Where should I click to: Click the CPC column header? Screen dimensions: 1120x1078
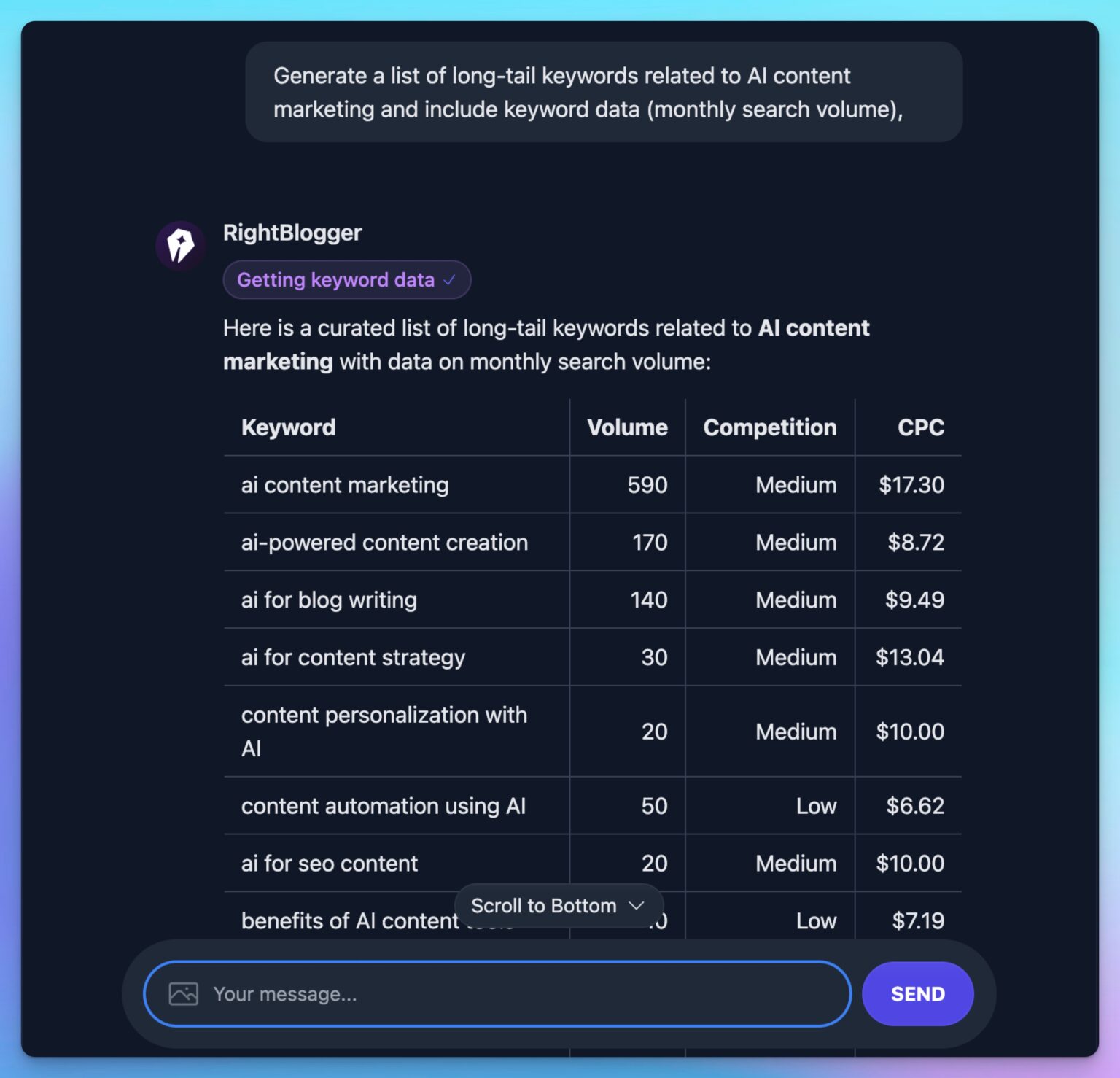pyautogui.click(x=921, y=427)
